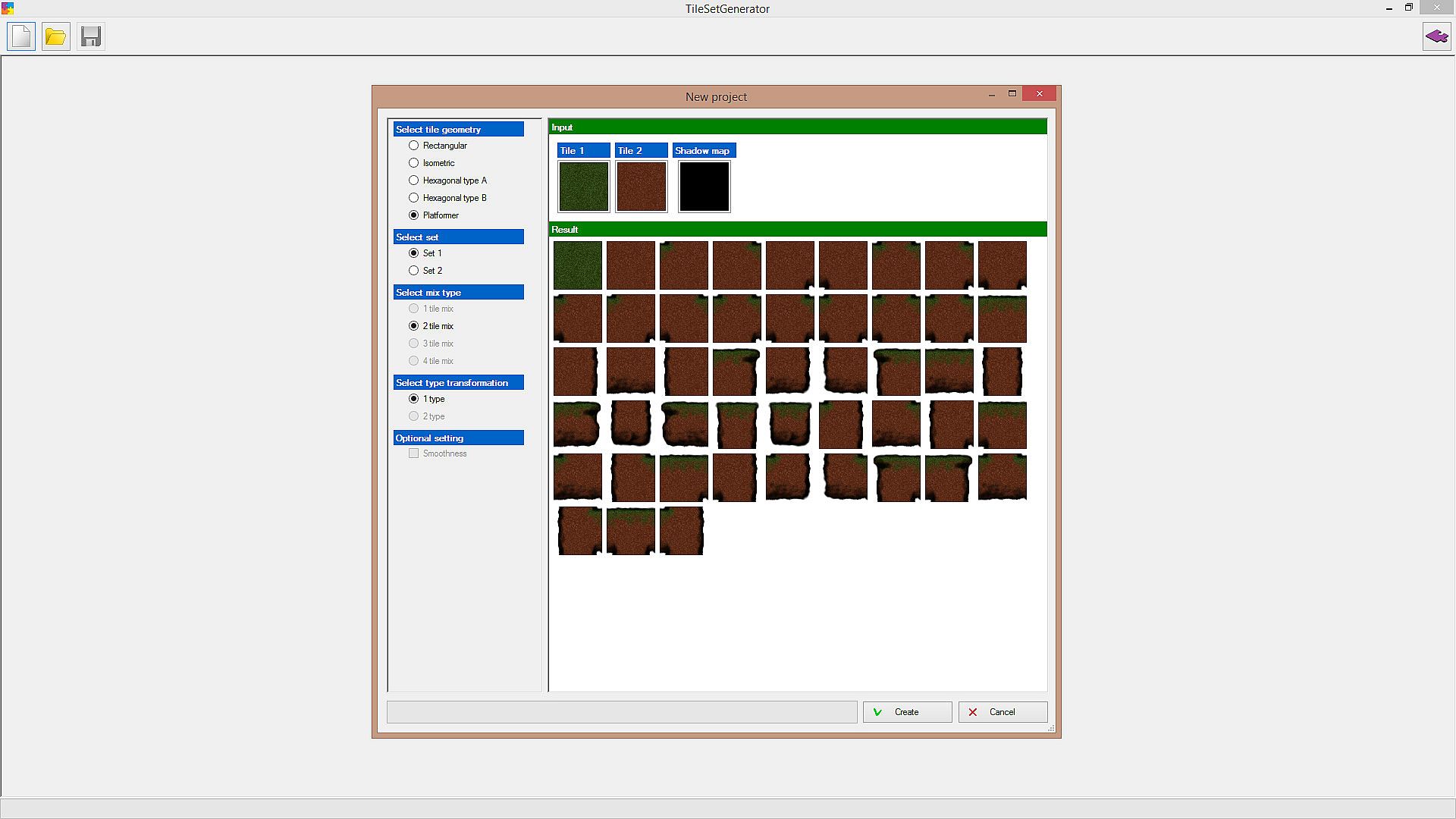This screenshot has height=819, width=1456.
Task: Click the purple arrow icon top right
Action: tap(1436, 36)
